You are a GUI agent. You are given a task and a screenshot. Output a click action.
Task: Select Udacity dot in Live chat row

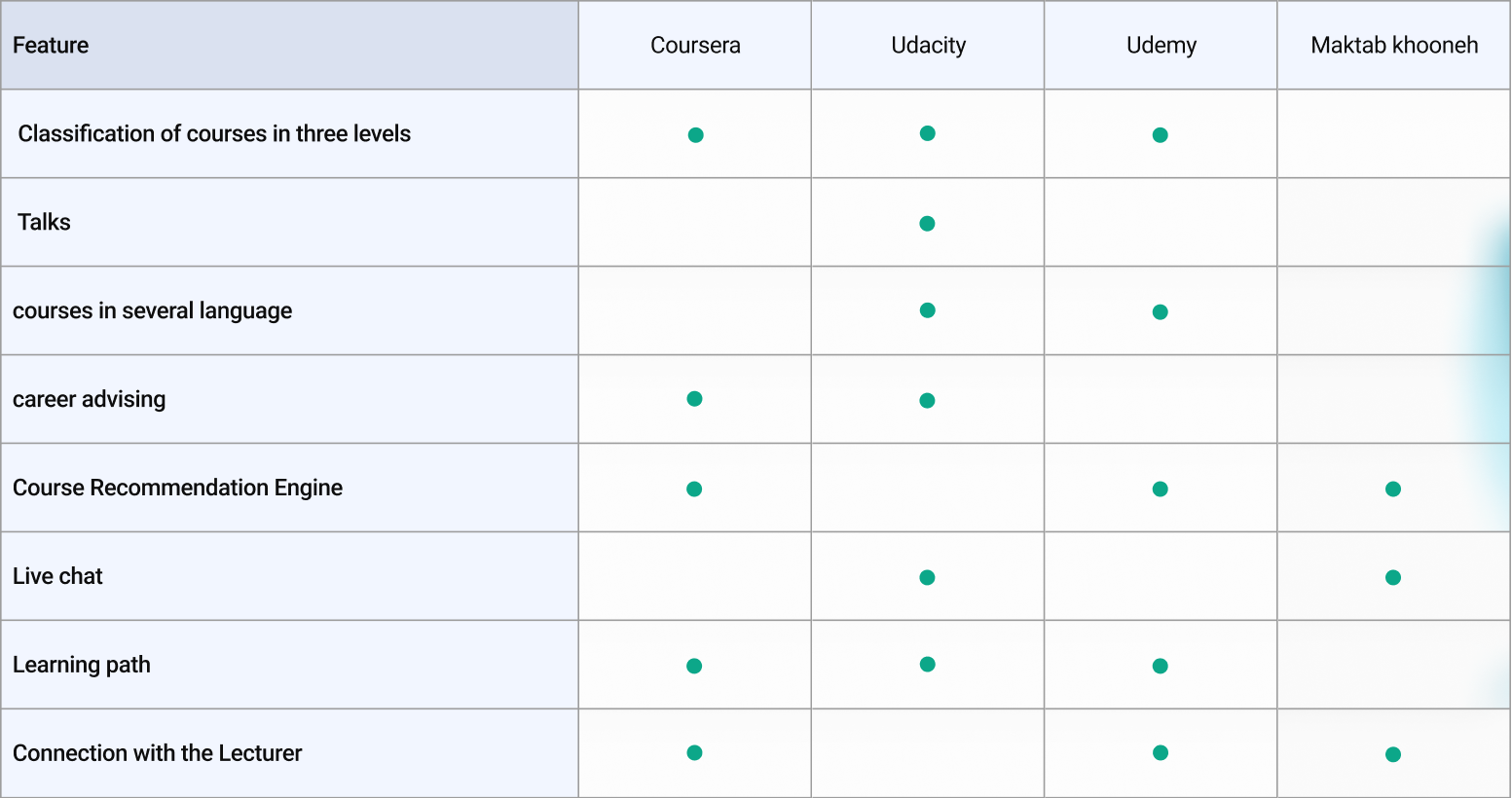point(927,578)
